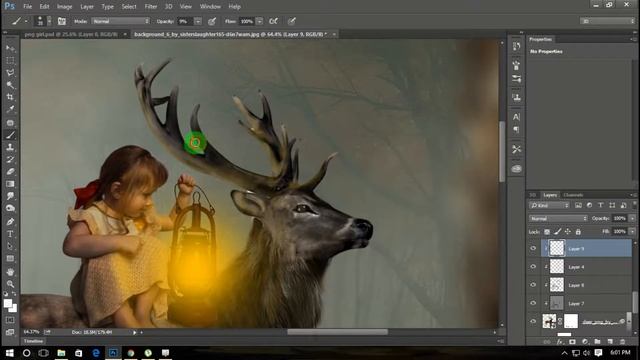This screenshot has width=640, height=360.
Task: Select the Horizontal Type tool
Action: coord(10,234)
